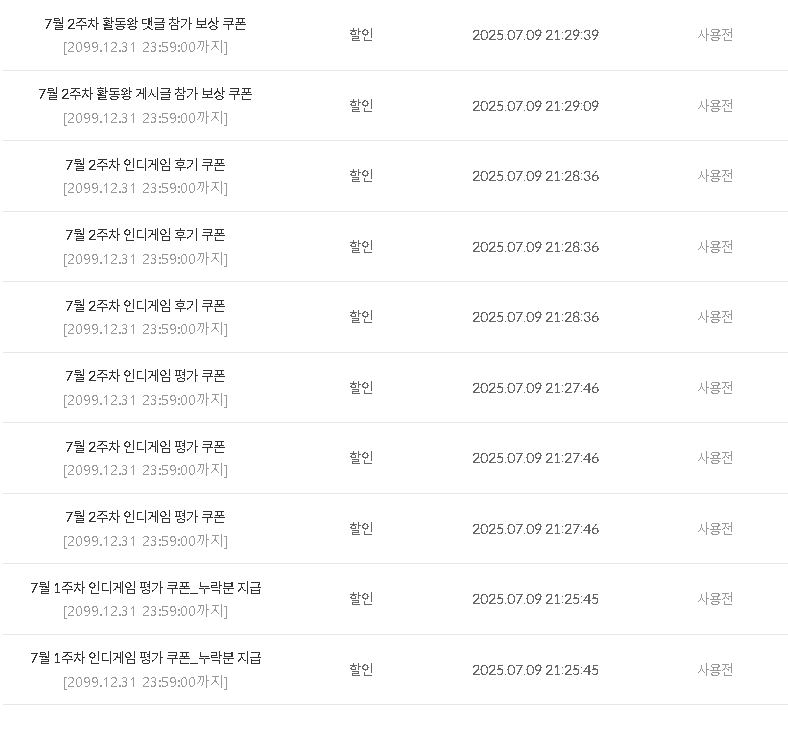
Task: Open the 활동왕 댓글 참가 보상 쿠폰 entry
Action: tap(145, 24)
